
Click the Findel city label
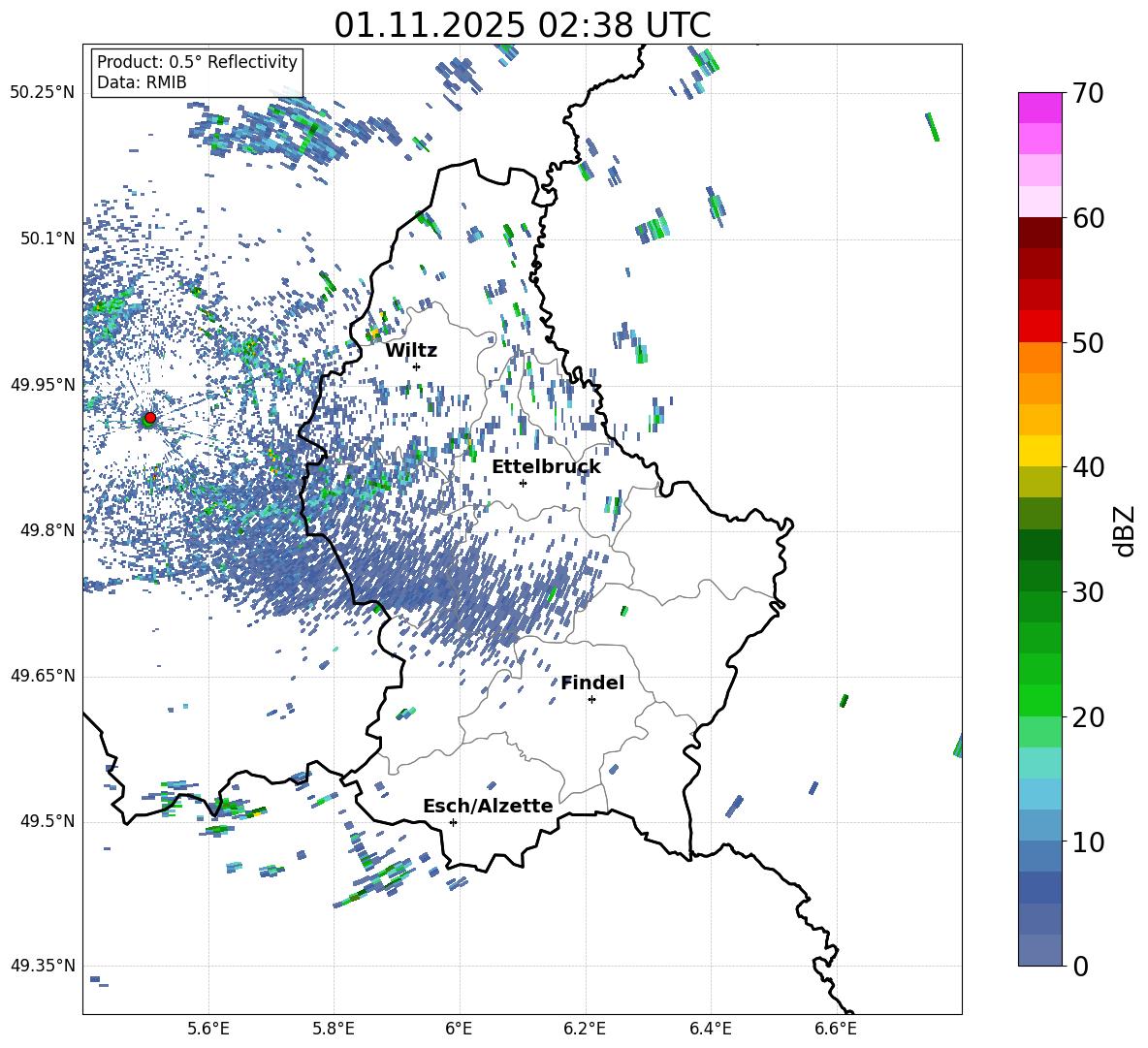[592, 683]
